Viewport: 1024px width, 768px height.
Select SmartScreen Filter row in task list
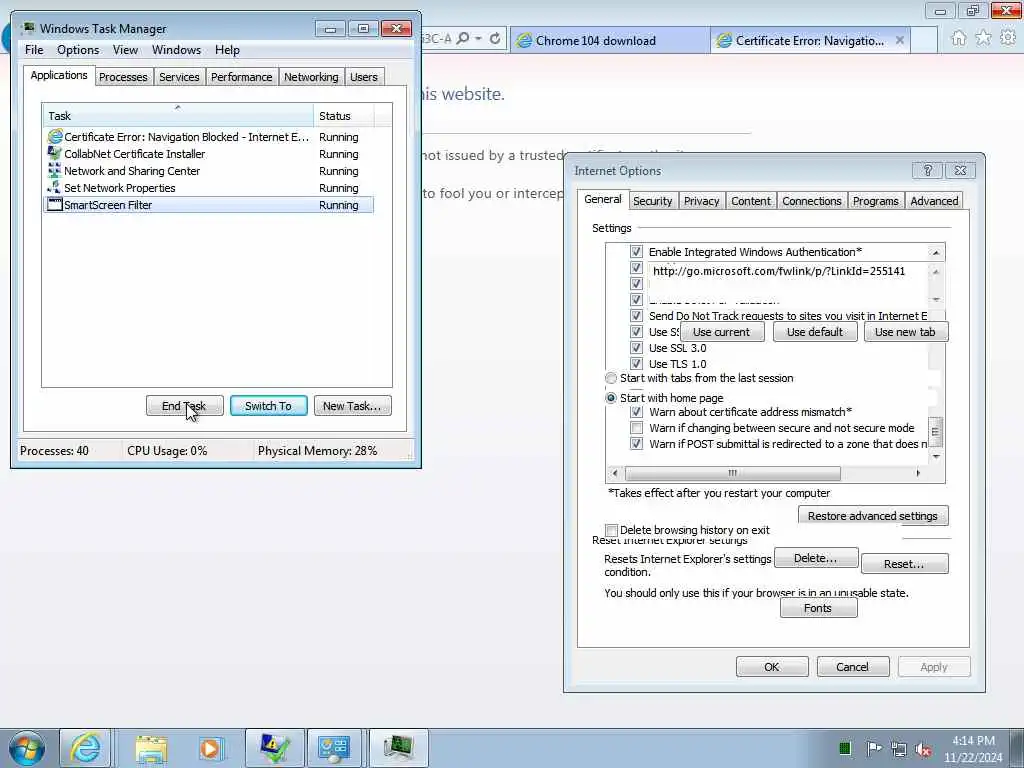[x=208, y=204]
